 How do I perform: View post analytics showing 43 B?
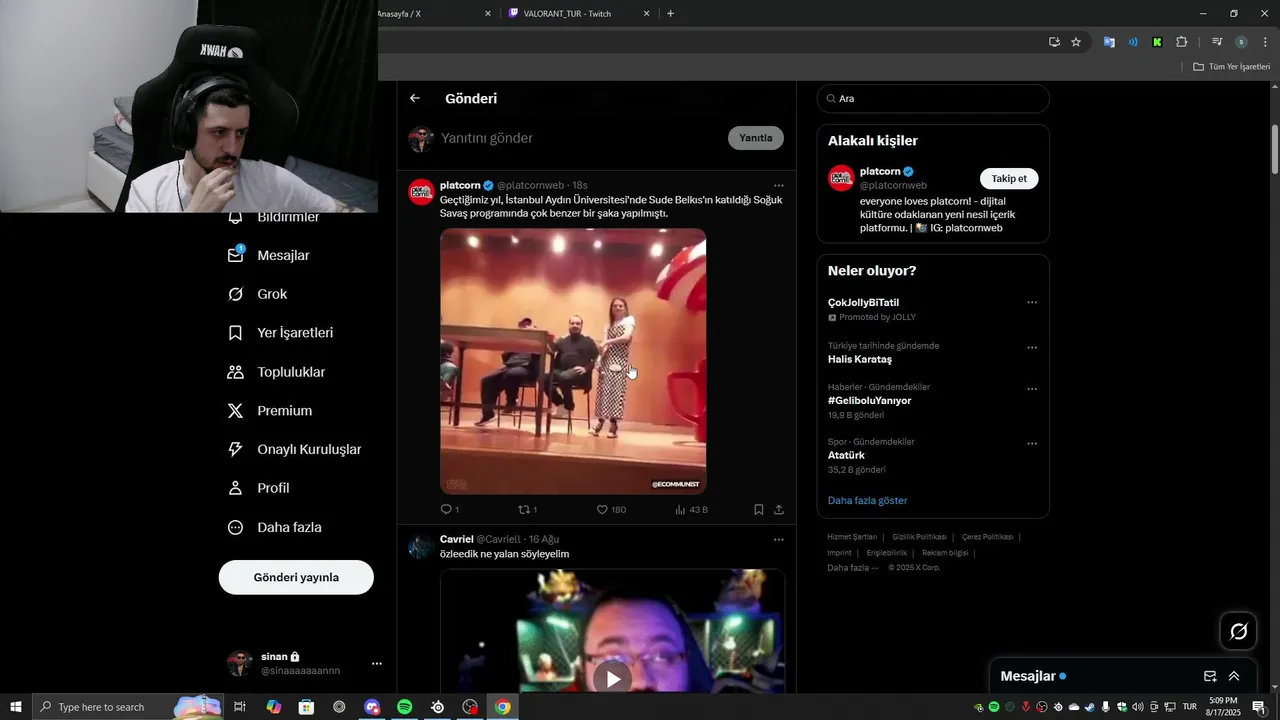691,510
